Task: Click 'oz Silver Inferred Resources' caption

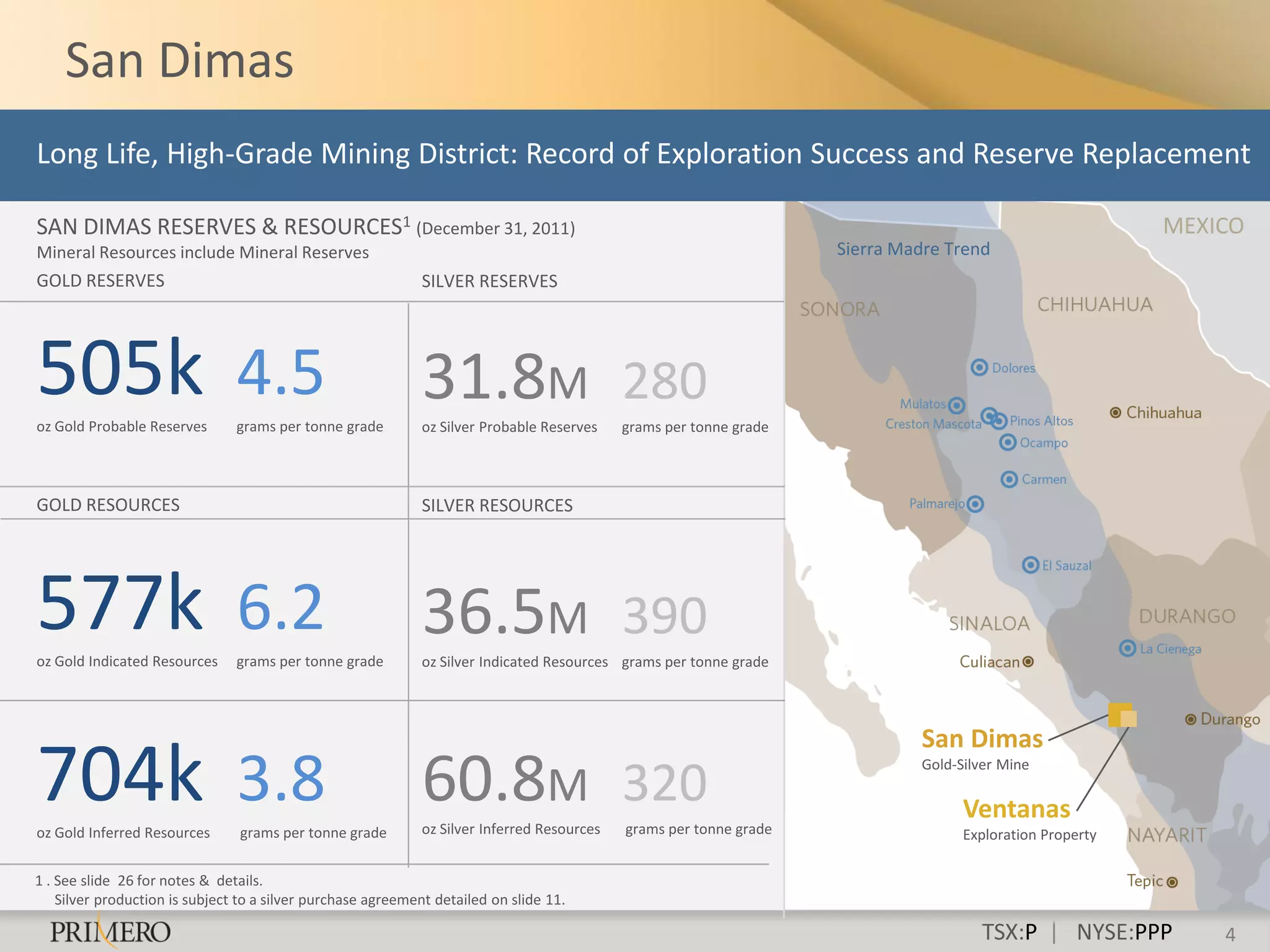Action: pyautogui.click(x=511, y=829)
